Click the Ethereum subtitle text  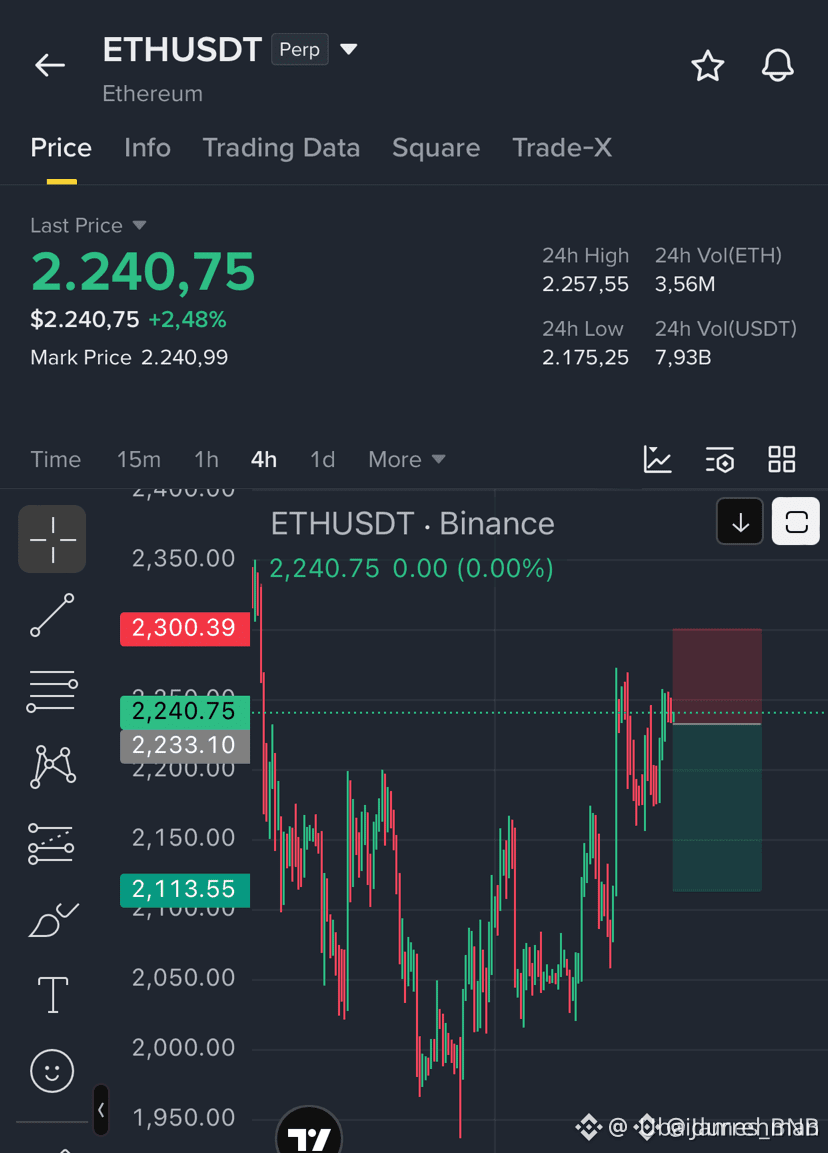pos(152,93)
